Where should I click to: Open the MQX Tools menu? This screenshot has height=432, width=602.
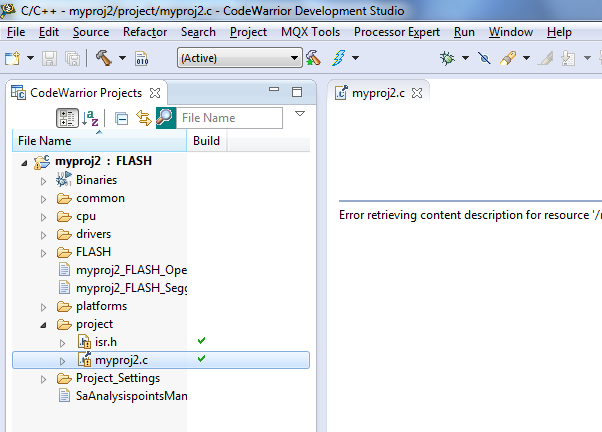(310, 32)
